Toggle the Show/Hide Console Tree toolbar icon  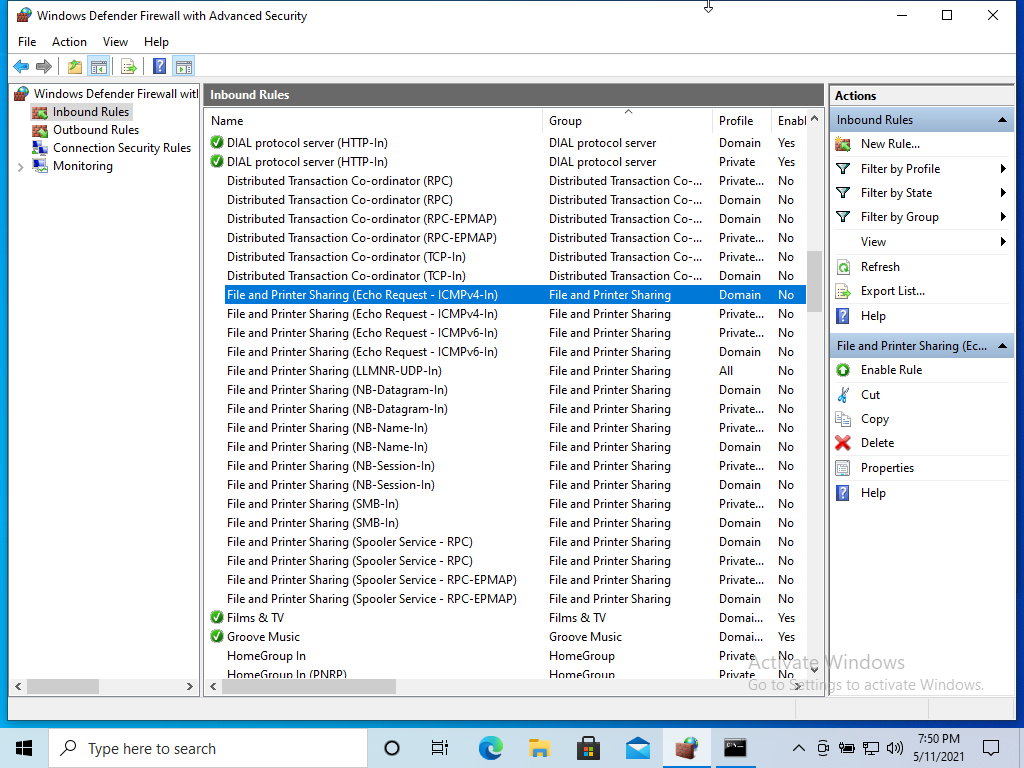coord(99,66)
